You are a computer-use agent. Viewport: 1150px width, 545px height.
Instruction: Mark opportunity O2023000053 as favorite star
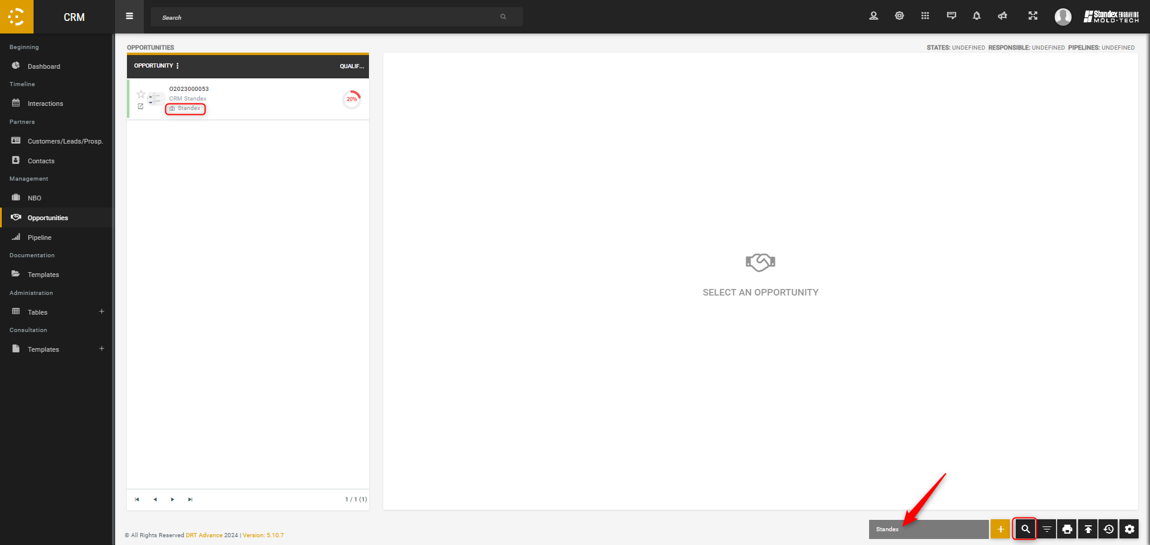[x=141, y=94]
